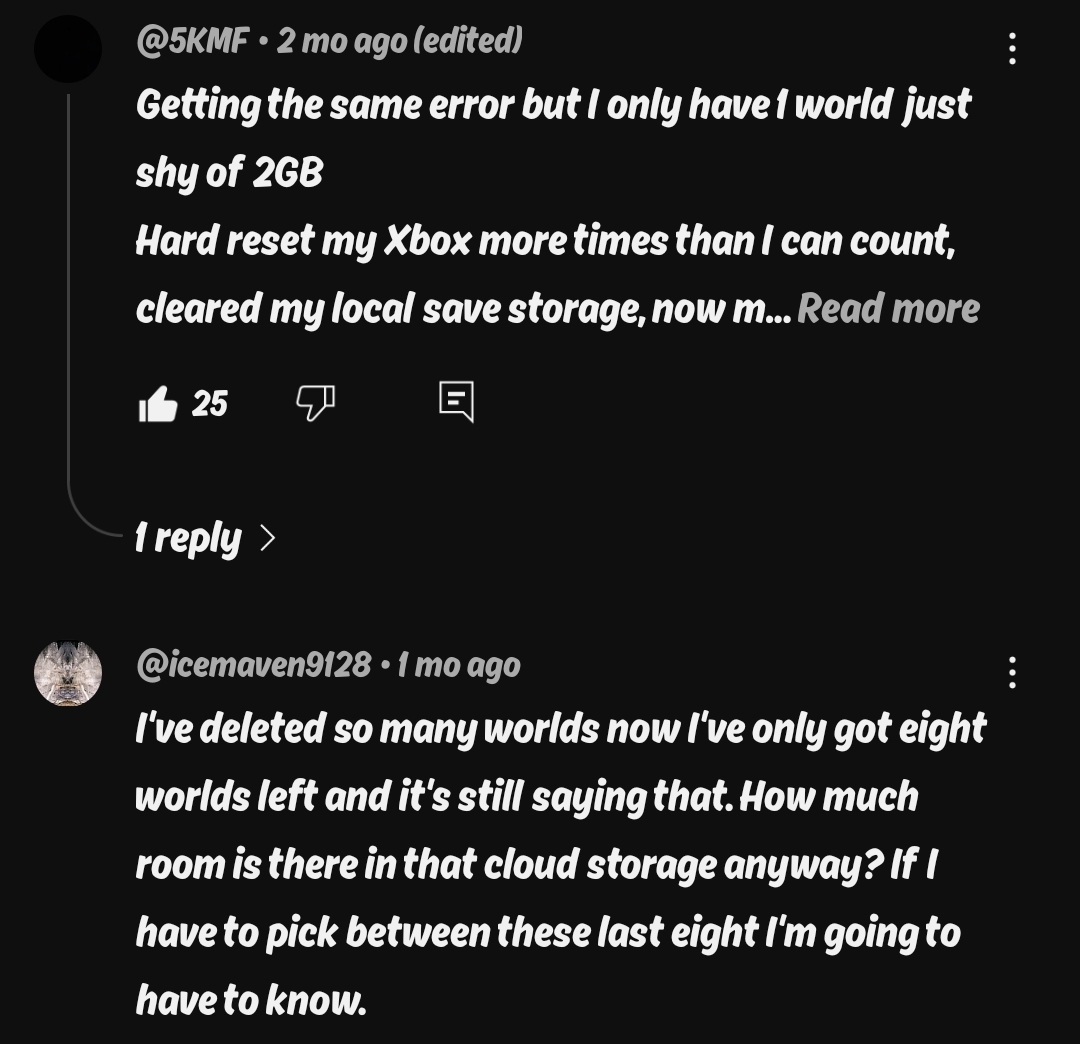Screen dimensions: 1080x1044
Task: Open more options for @5KMF's comment
Action: click(x=1012, y=48)
